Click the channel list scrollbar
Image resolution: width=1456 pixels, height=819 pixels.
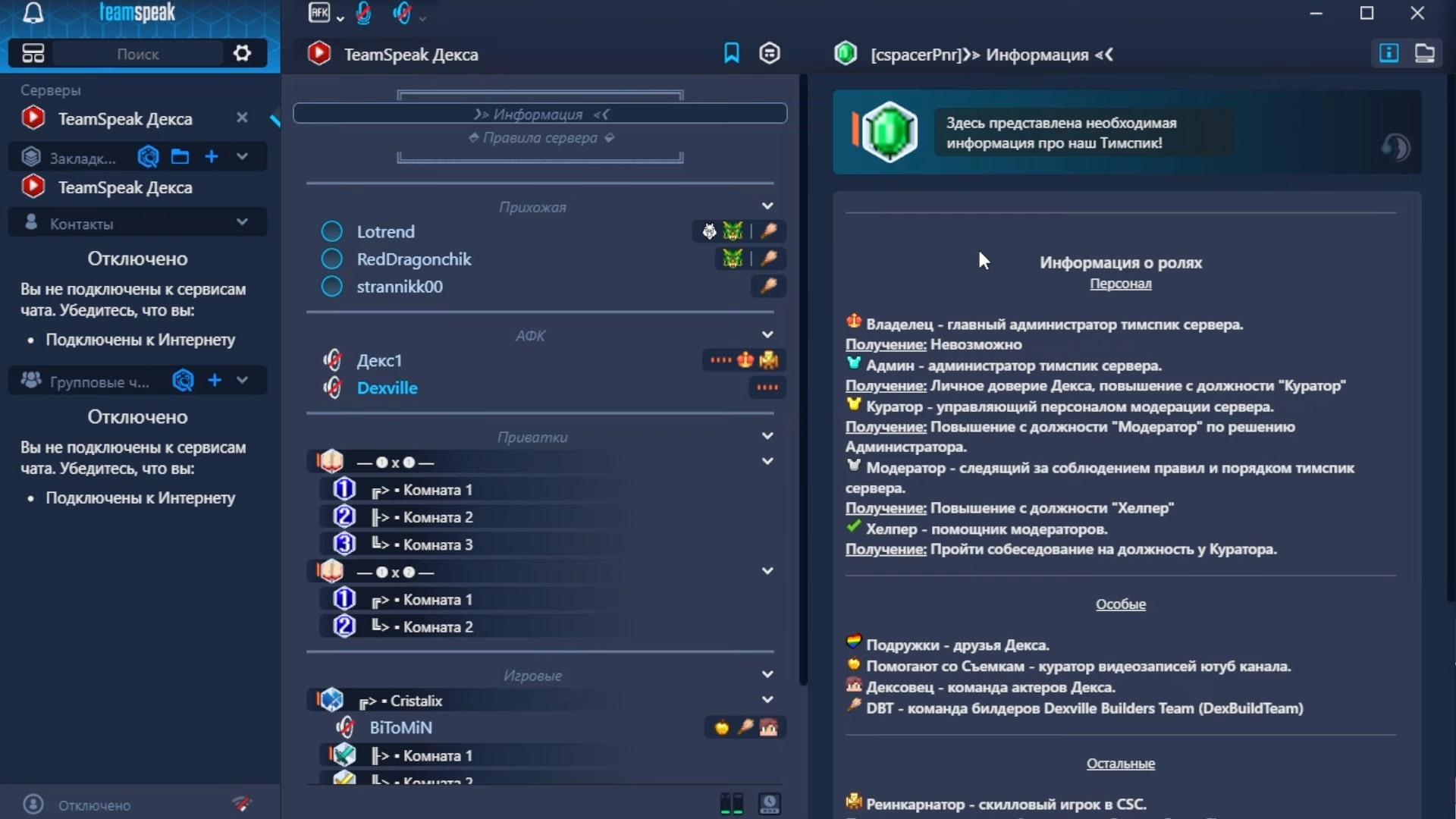[x=803, y=379]
